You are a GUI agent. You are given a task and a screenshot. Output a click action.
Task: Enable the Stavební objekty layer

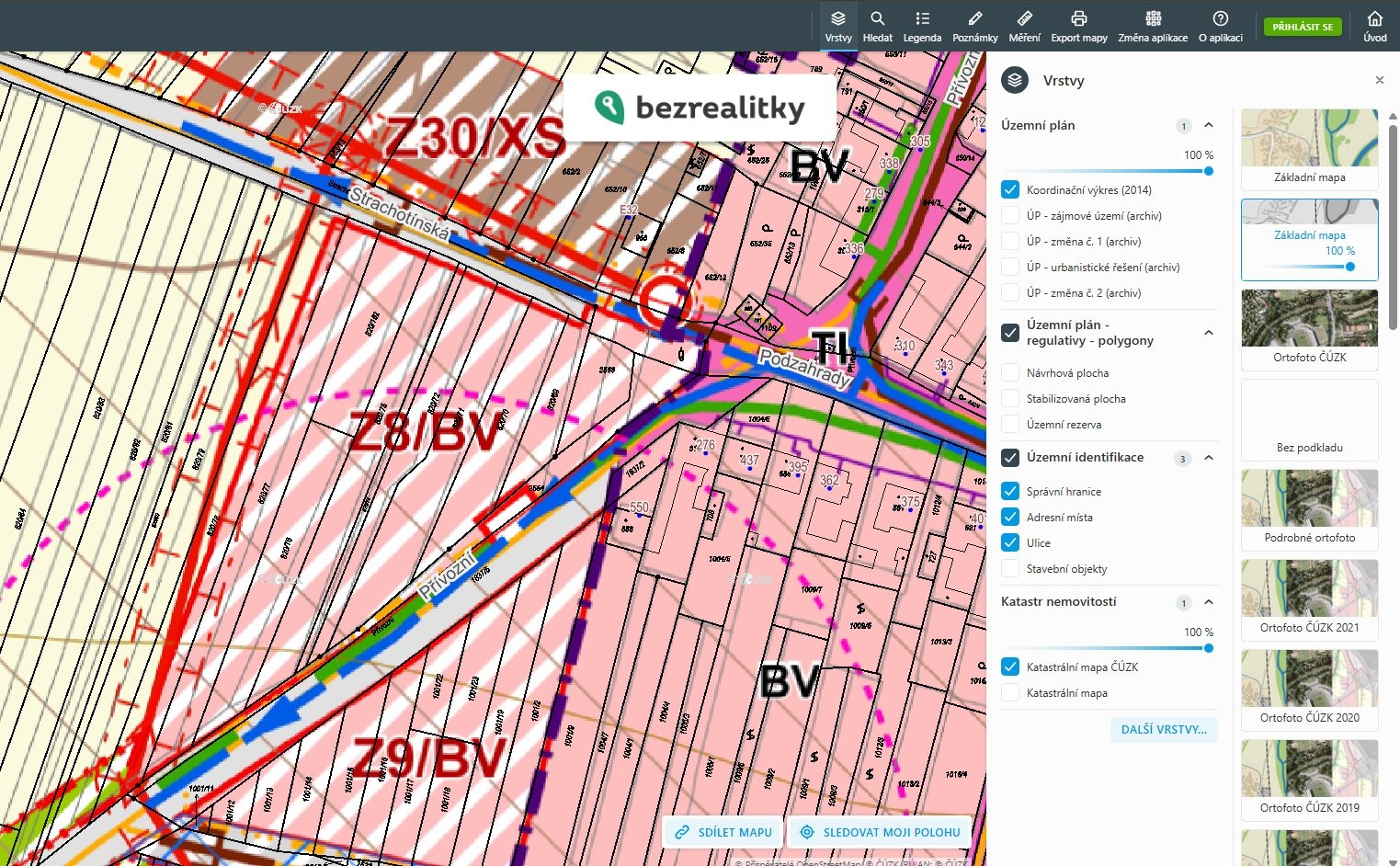1010,569
